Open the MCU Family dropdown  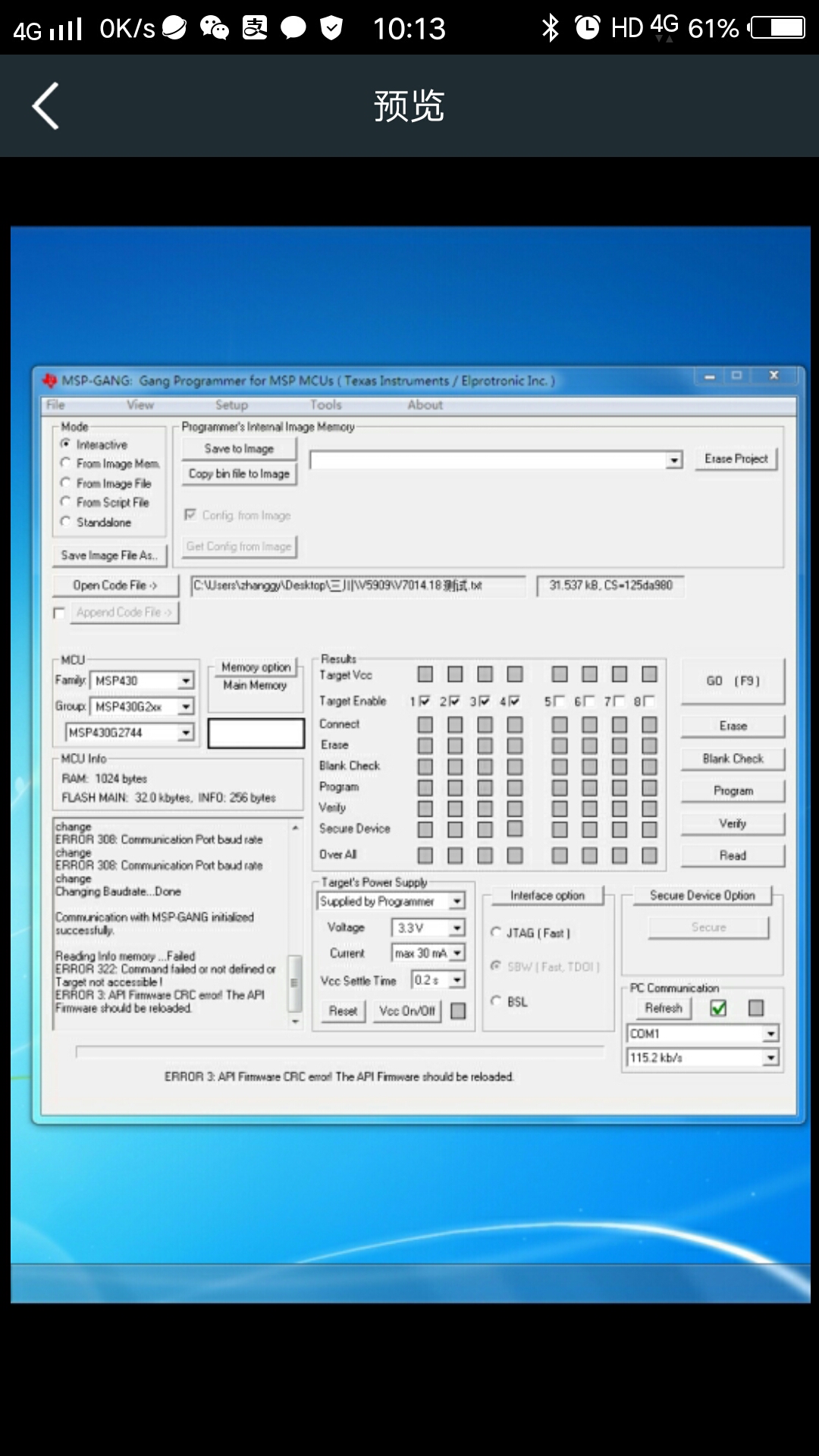(186, 681)
